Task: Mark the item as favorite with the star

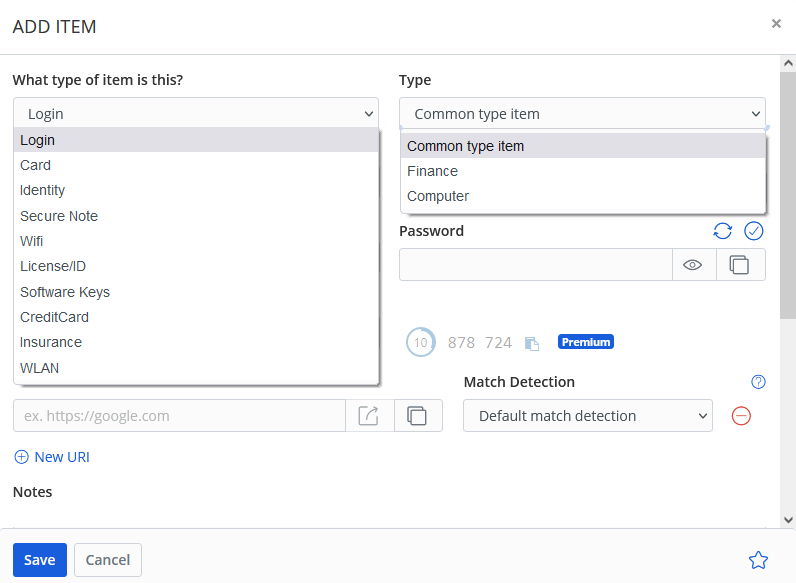Action: (x=758, y=560)
